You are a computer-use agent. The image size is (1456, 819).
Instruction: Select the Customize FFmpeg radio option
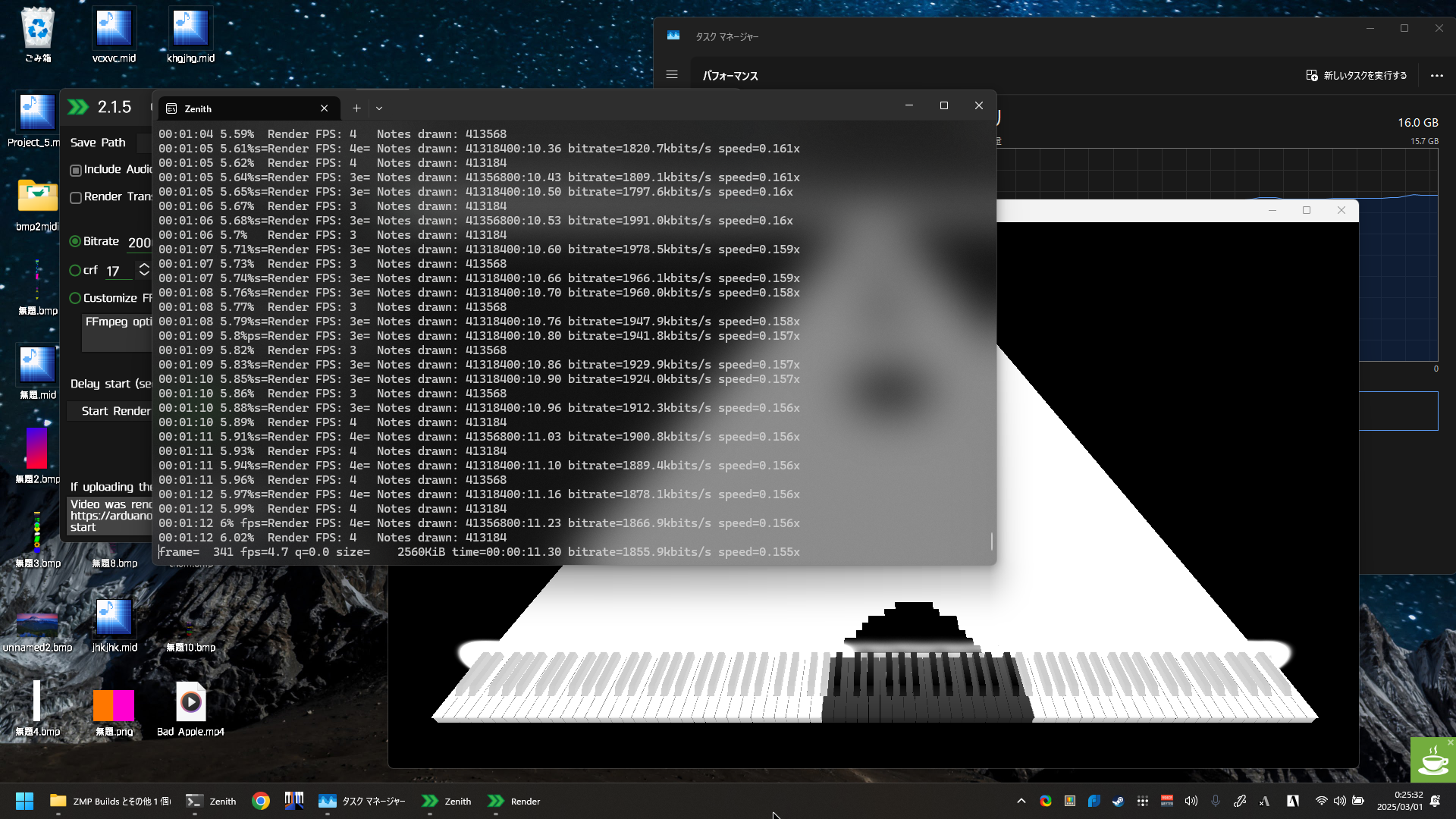(75, 298)
